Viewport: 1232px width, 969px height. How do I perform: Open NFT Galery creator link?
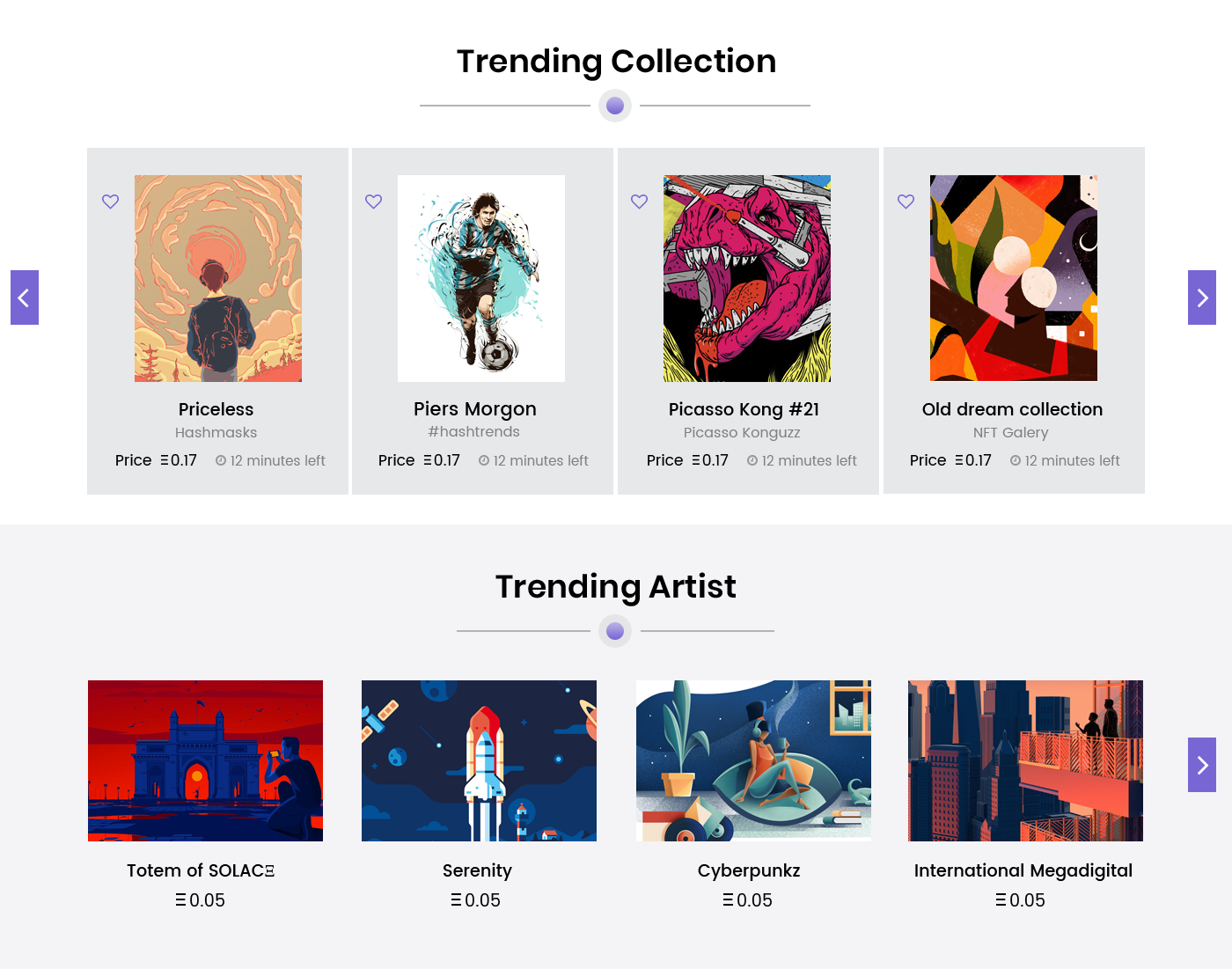[1010, 432]
